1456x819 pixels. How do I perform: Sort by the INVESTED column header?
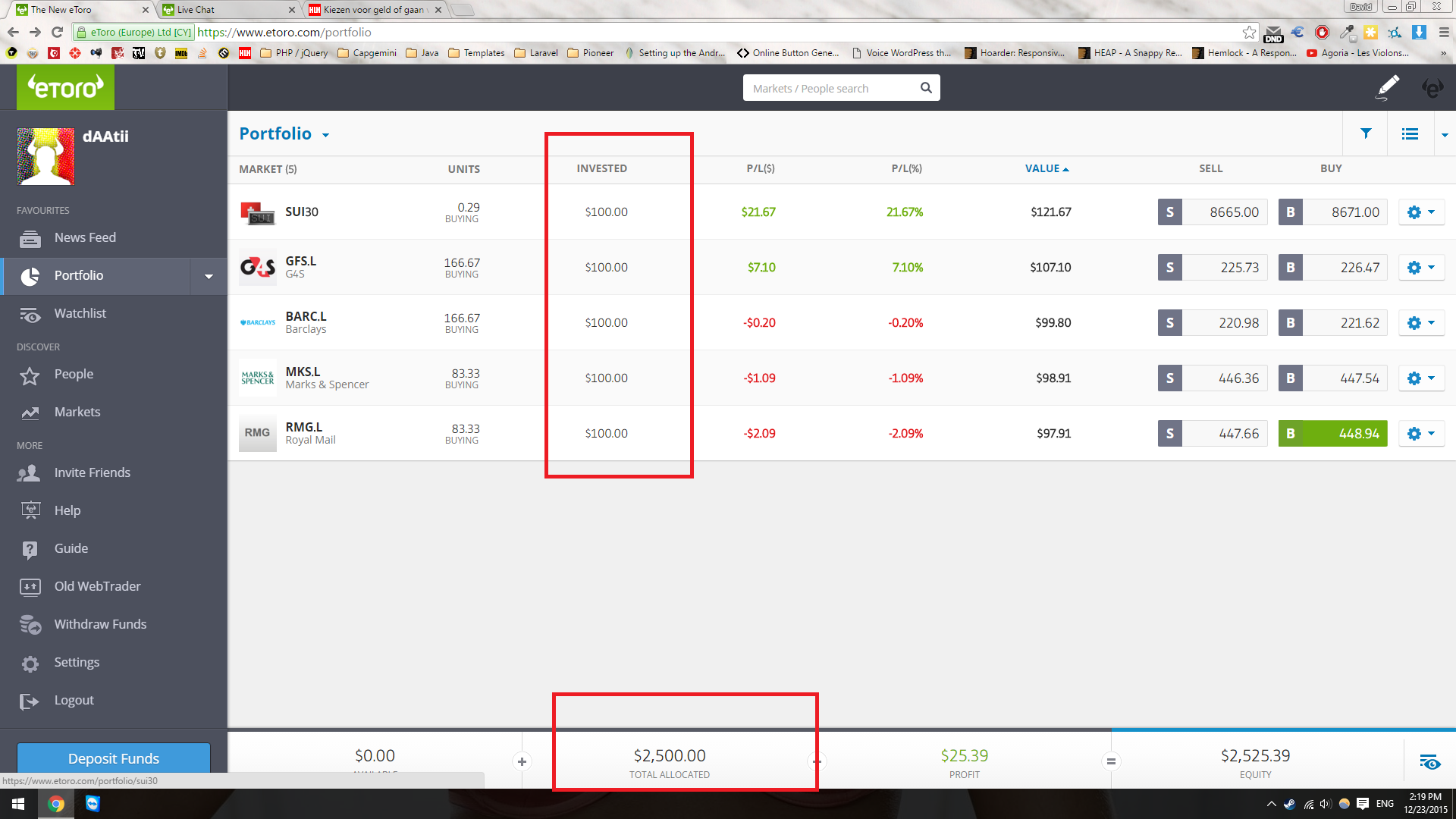coord(601,168)
